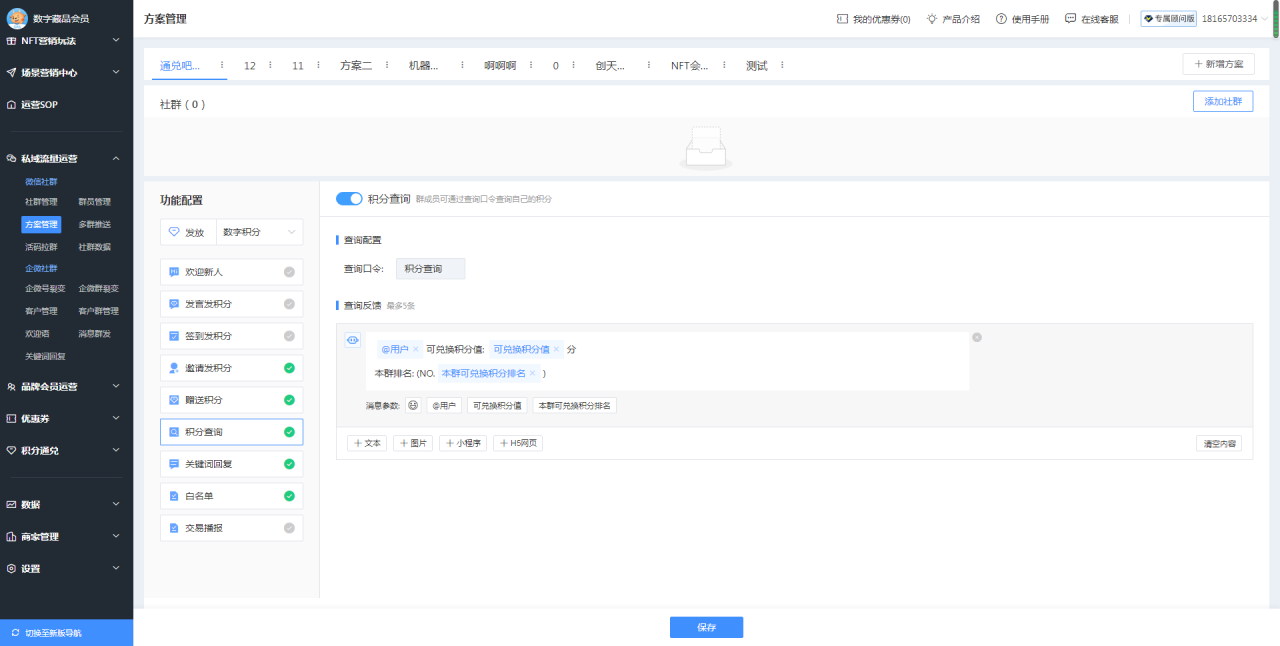Click the 关键词回复 feature icon
The height and width of the screenshot is (646, 1280).
click(174, 463)
